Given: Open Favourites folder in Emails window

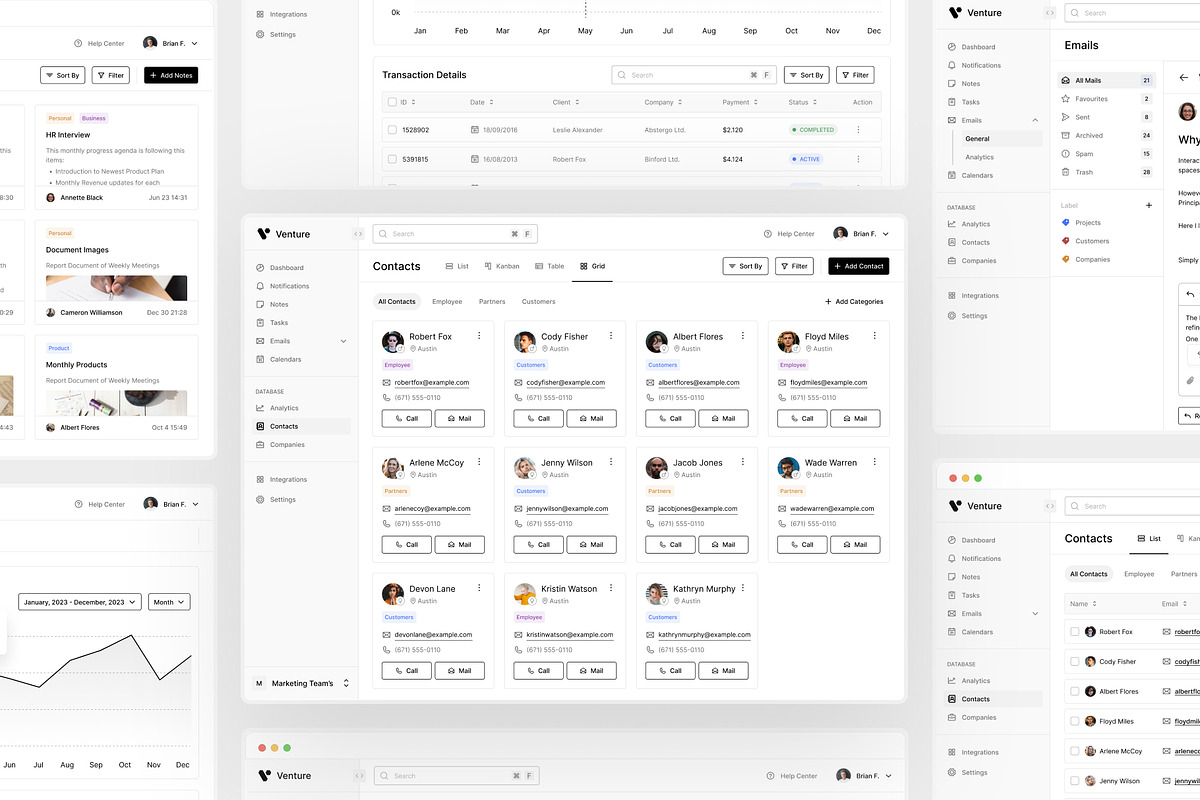Looking at the screenshot, I should (x=1106, y=99).
